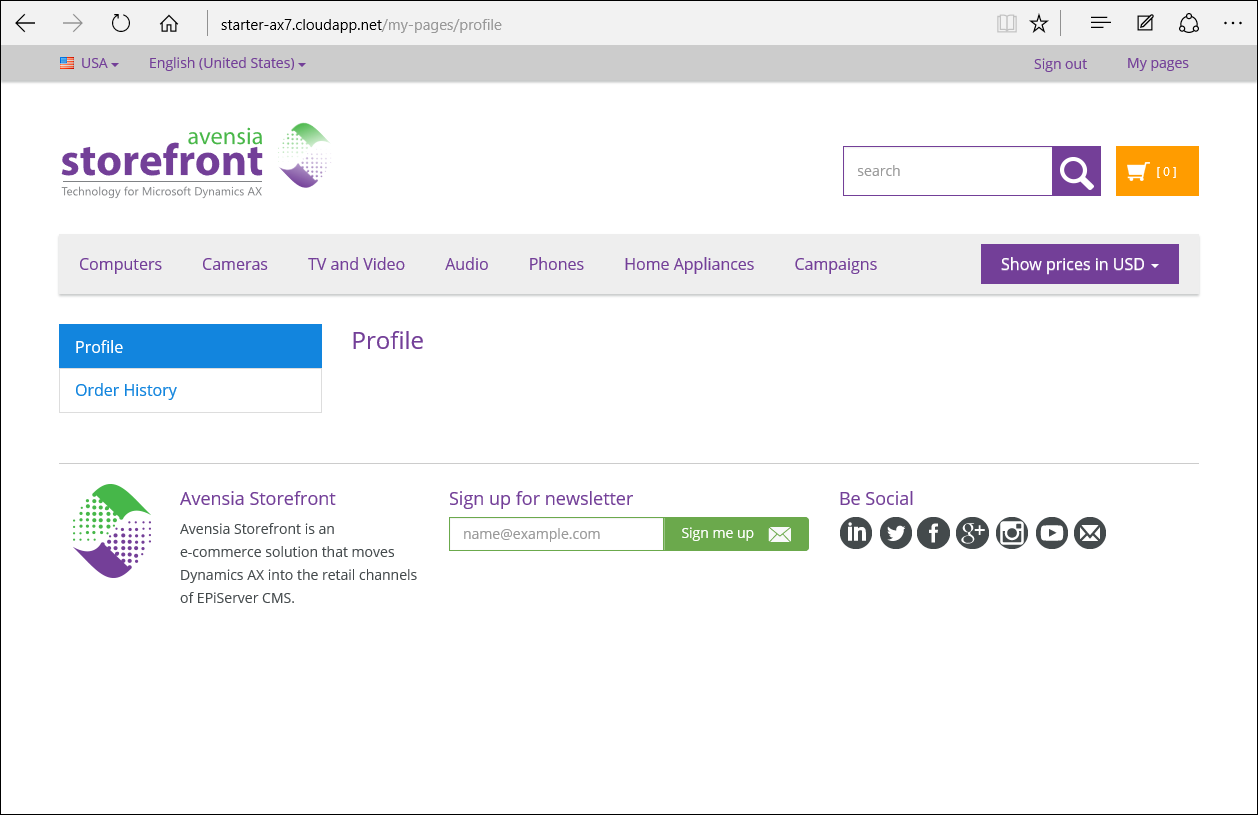
Task: Open the Phones category menu
Action: (x=556, y=264)
